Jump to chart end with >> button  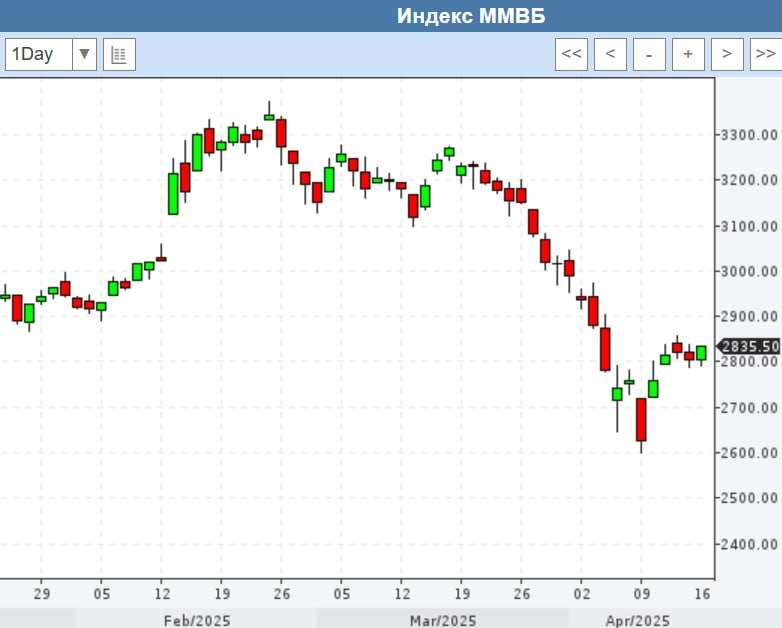point(766,54)
